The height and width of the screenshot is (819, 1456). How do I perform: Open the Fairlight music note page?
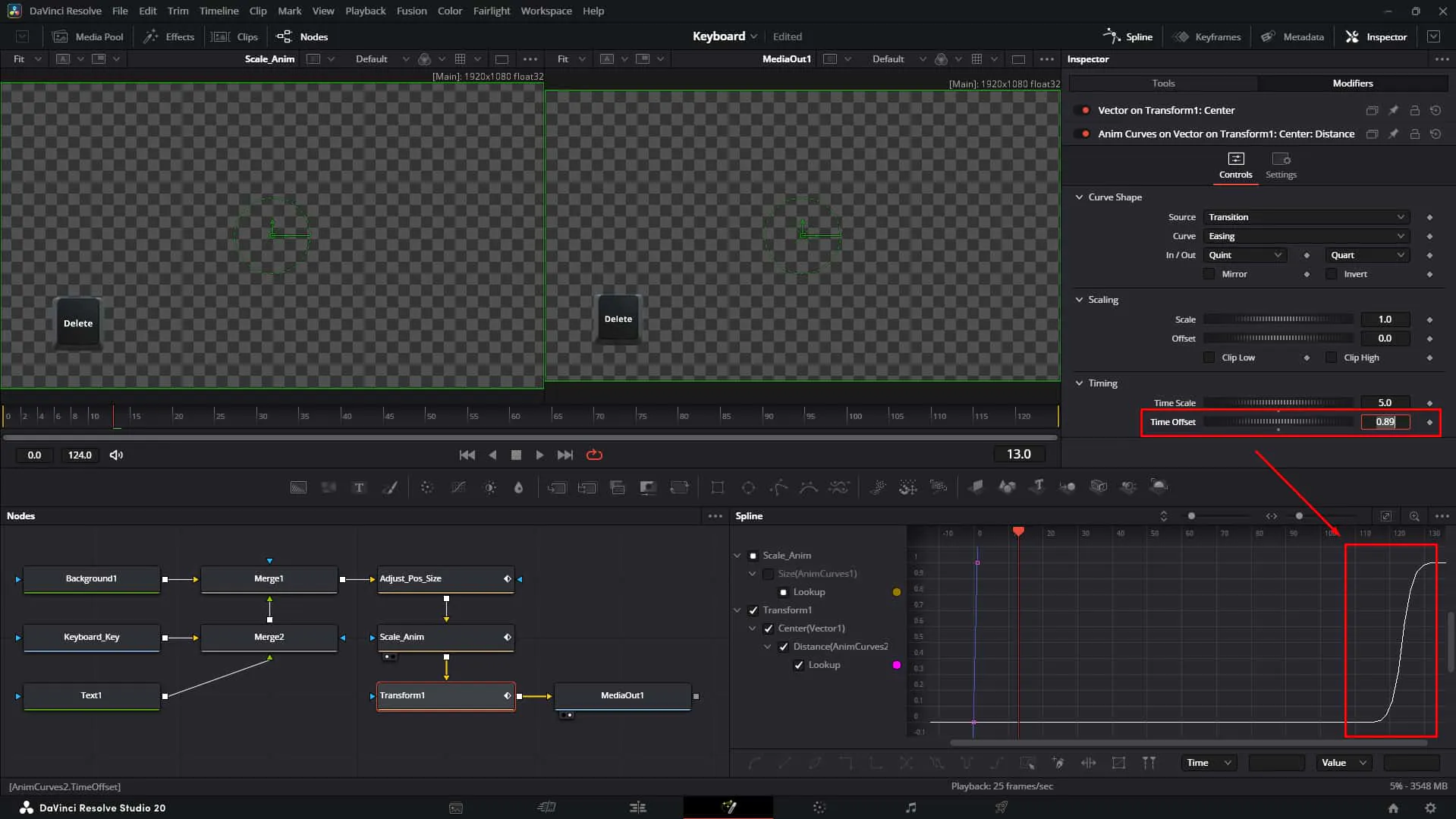(910, 807)
